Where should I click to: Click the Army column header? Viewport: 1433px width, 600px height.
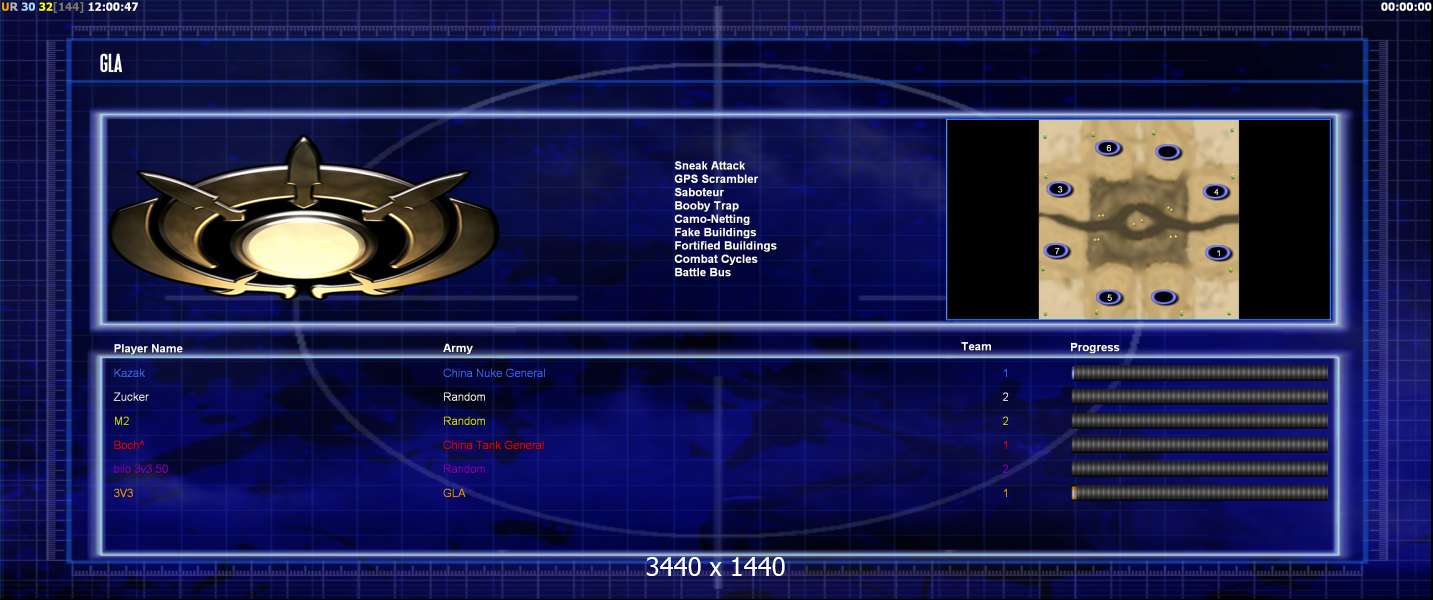click(x=458, y=348)
